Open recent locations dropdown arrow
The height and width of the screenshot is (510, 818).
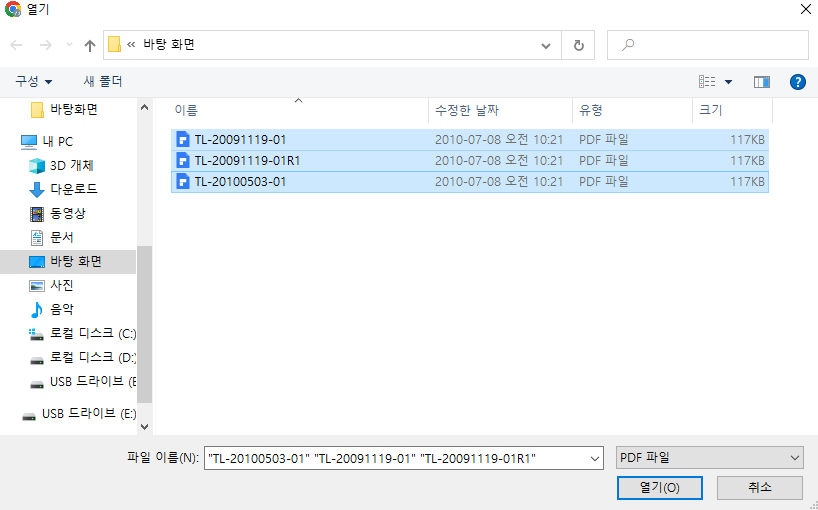[x=69, y=45]
